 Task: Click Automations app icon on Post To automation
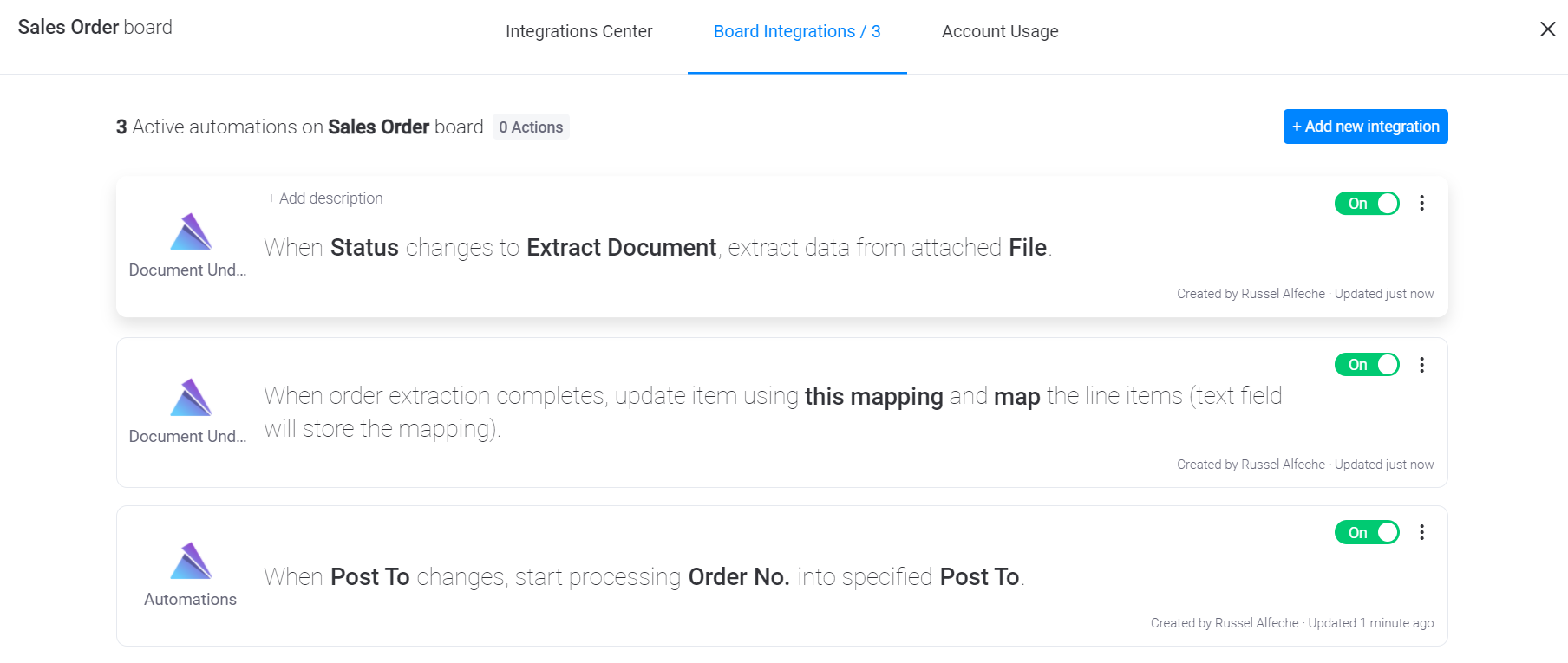(x=191, y=561)
